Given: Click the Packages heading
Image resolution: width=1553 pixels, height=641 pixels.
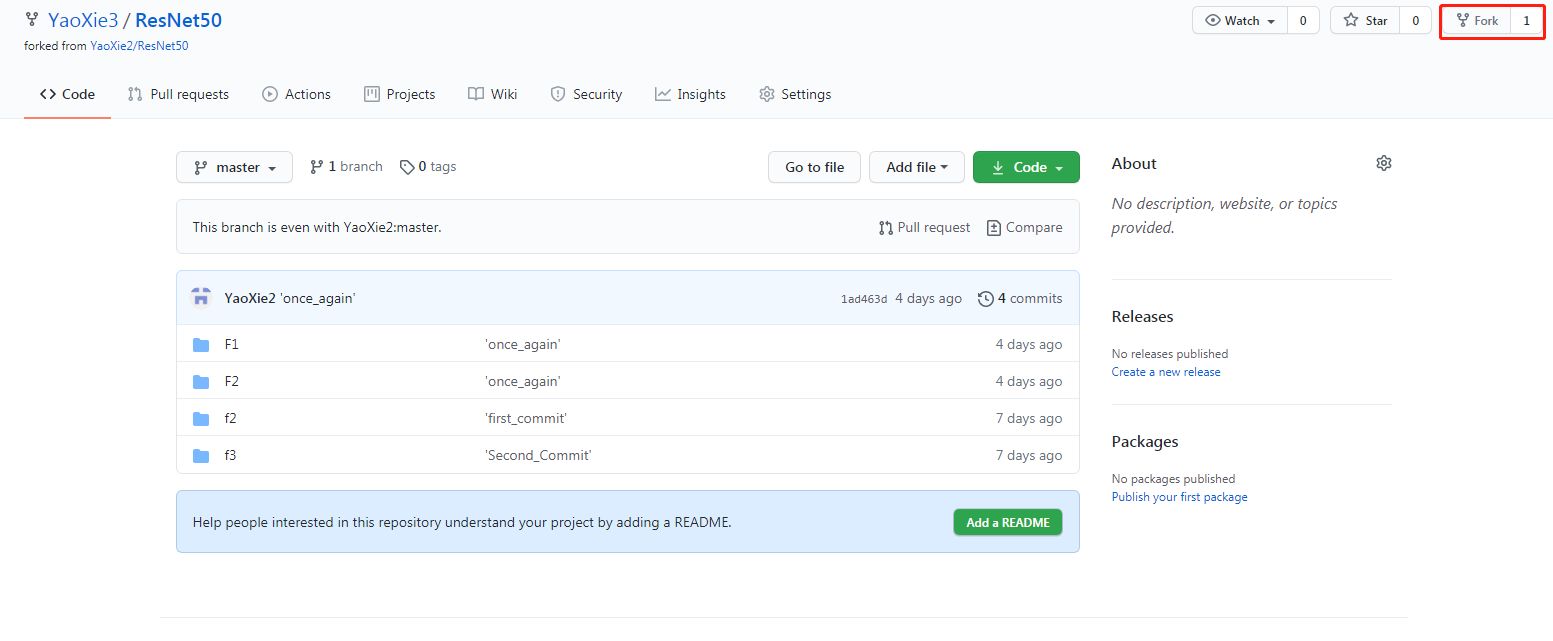Looking at the screenshot, I should [1145, 441].
